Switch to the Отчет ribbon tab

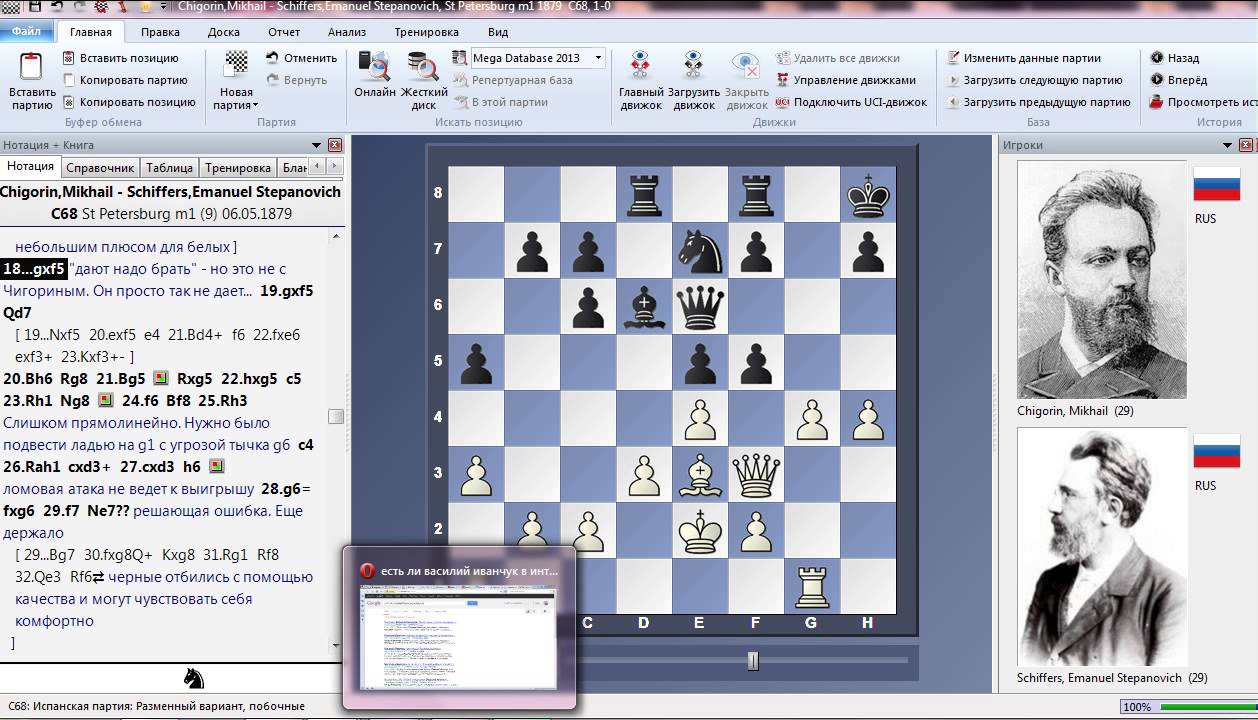click(284, 32)
